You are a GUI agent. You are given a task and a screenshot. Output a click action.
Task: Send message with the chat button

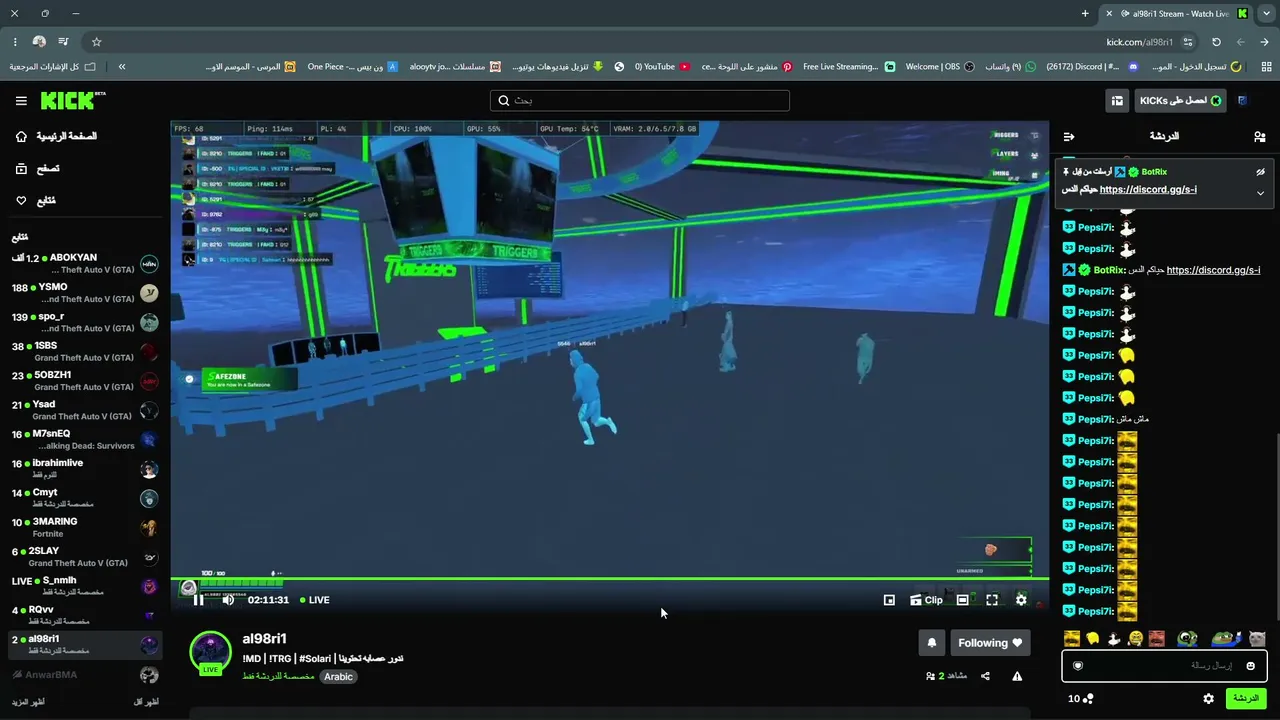pos(1246,698)
